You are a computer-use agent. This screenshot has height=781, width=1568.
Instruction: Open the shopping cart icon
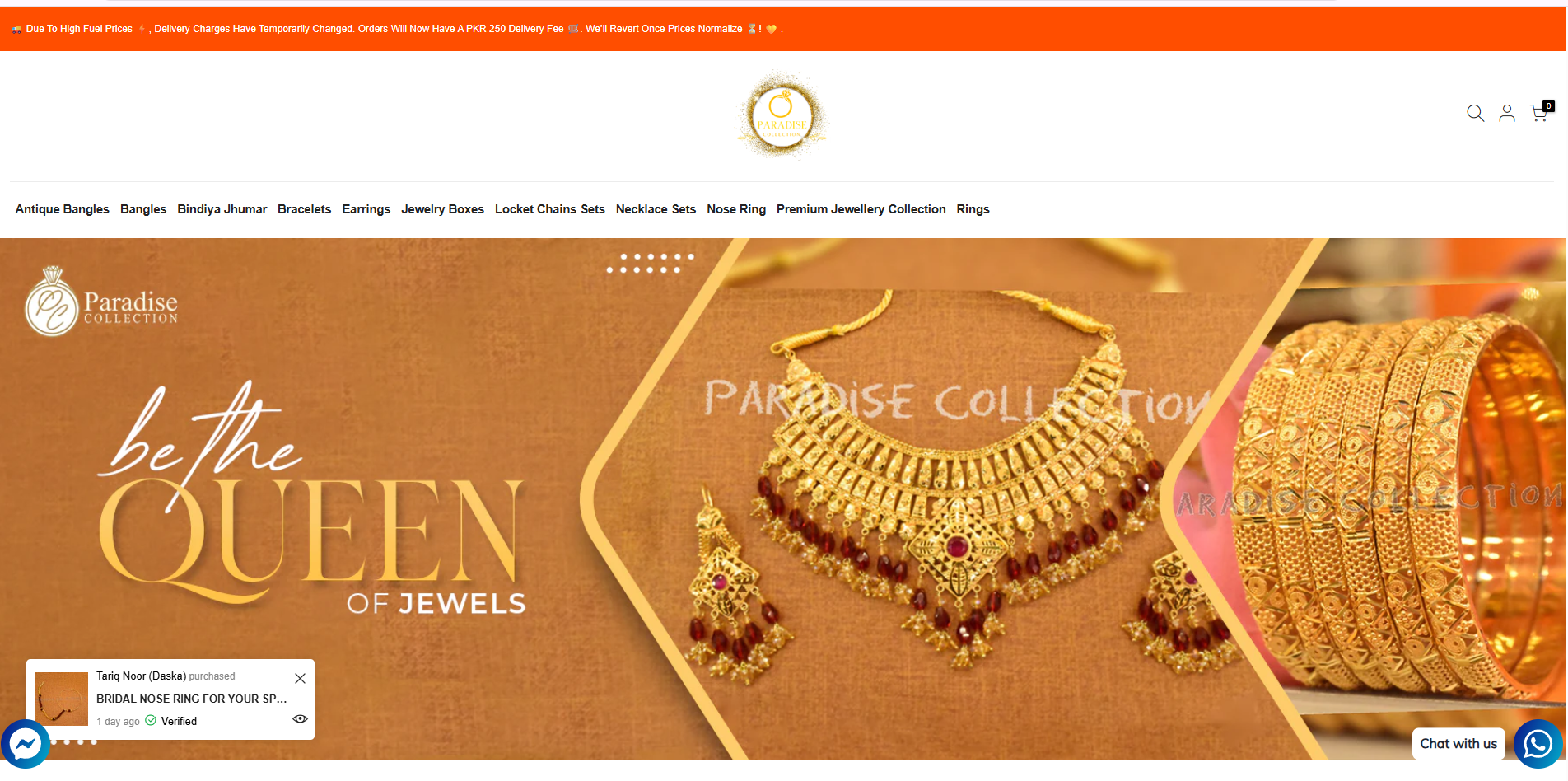[x=1539, y=113]
